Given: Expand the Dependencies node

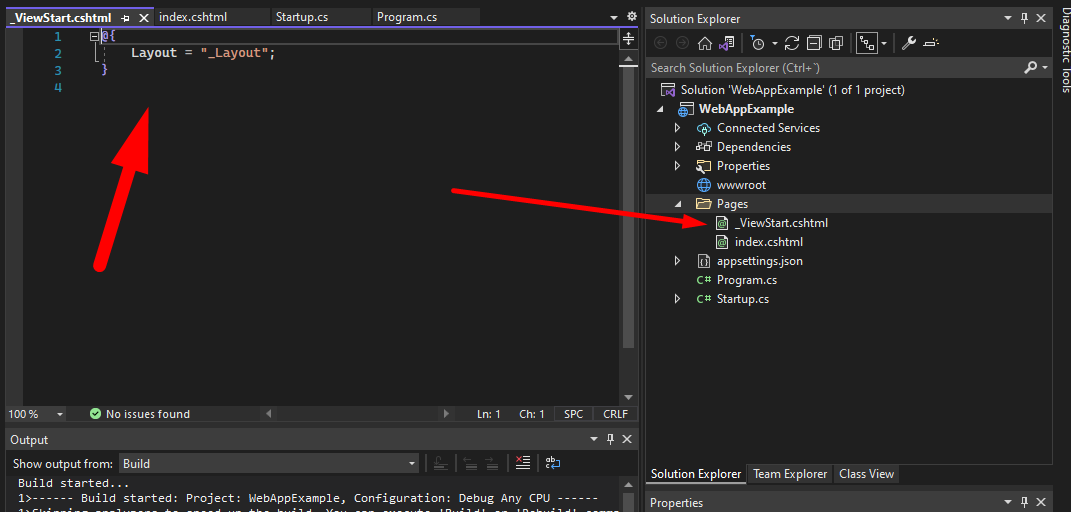Looking at the screenshot, I should click(x=677, y=147).
